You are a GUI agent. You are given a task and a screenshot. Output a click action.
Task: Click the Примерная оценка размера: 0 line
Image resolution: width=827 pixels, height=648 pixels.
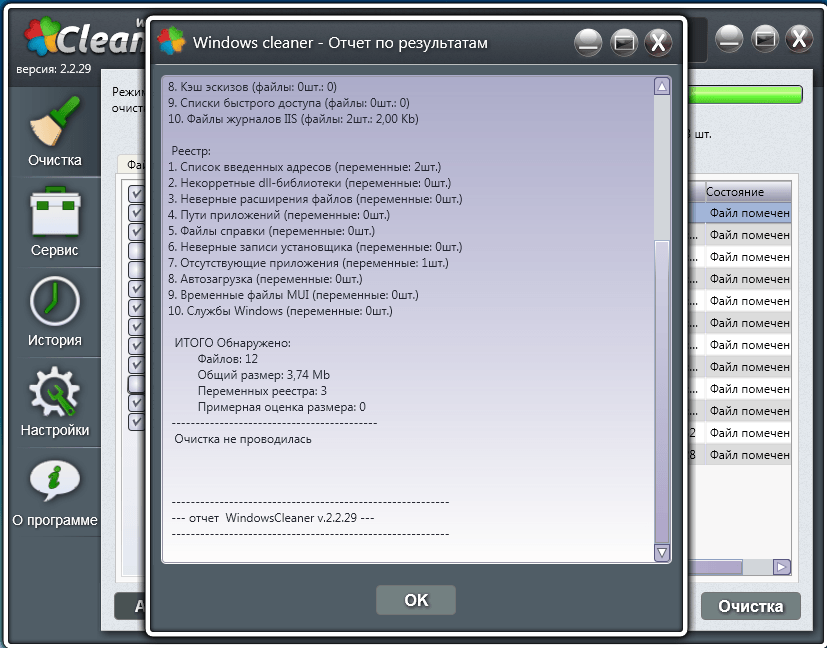pos(282,407)
